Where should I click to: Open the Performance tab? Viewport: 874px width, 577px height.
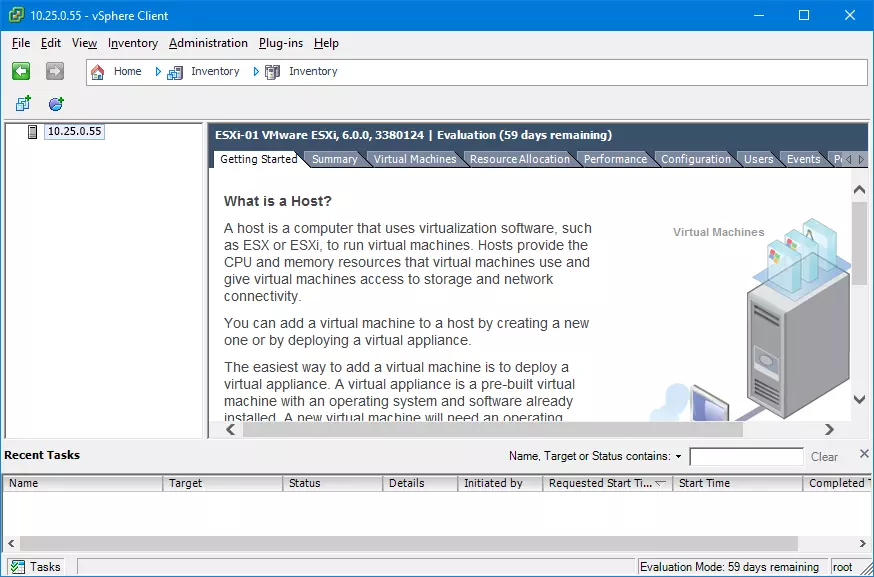coord(615,159)
